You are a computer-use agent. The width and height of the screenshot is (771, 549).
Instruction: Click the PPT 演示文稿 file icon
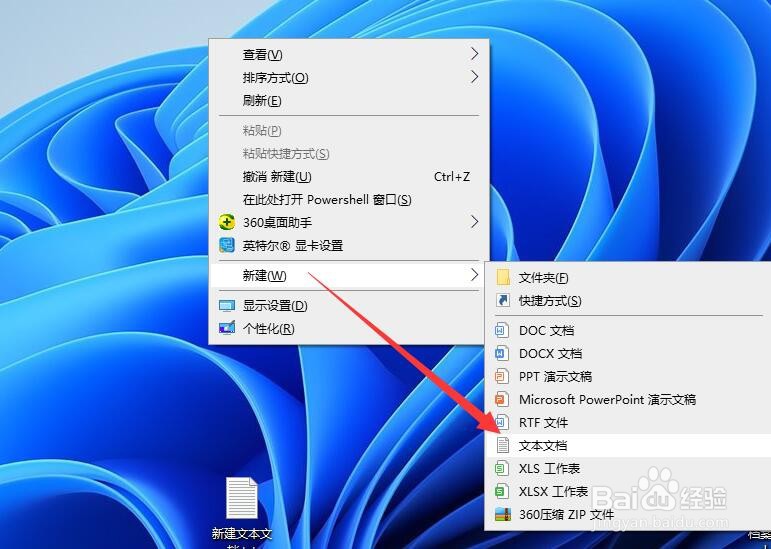click(502, 376)
